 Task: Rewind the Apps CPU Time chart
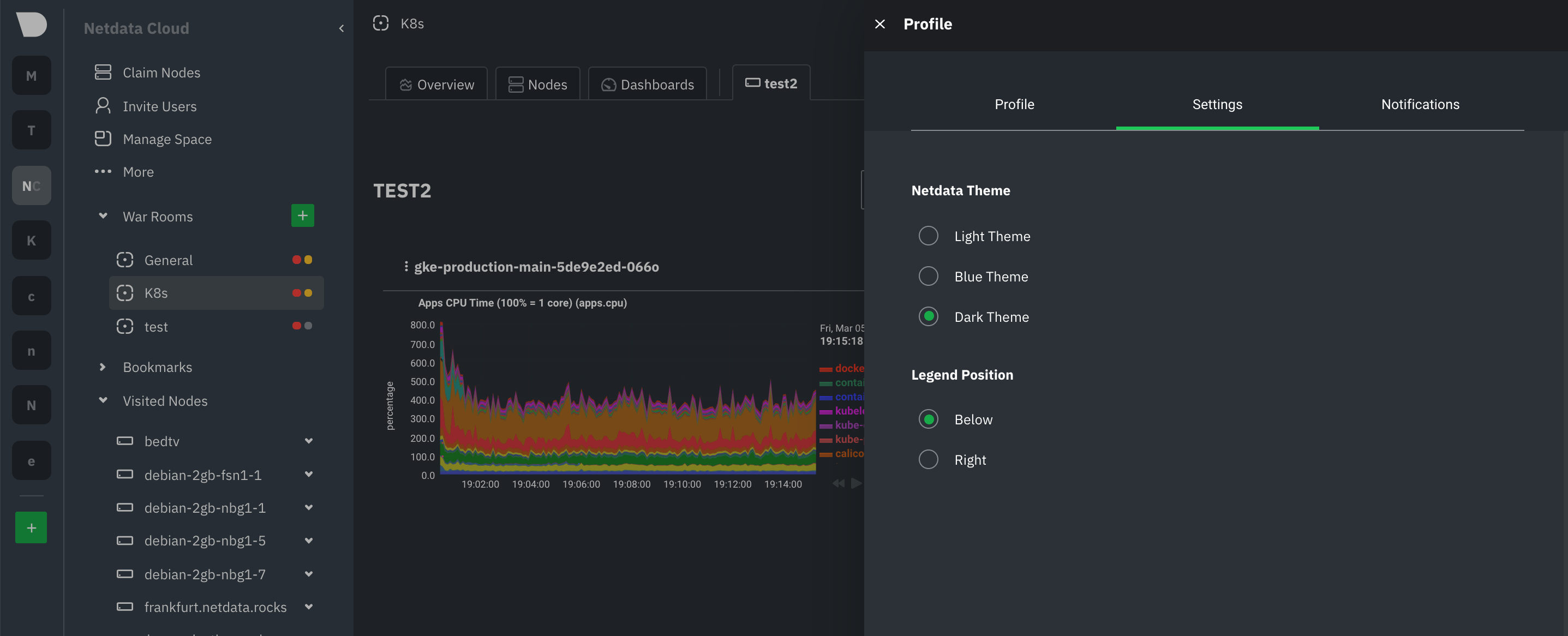[x=839, y=483]
